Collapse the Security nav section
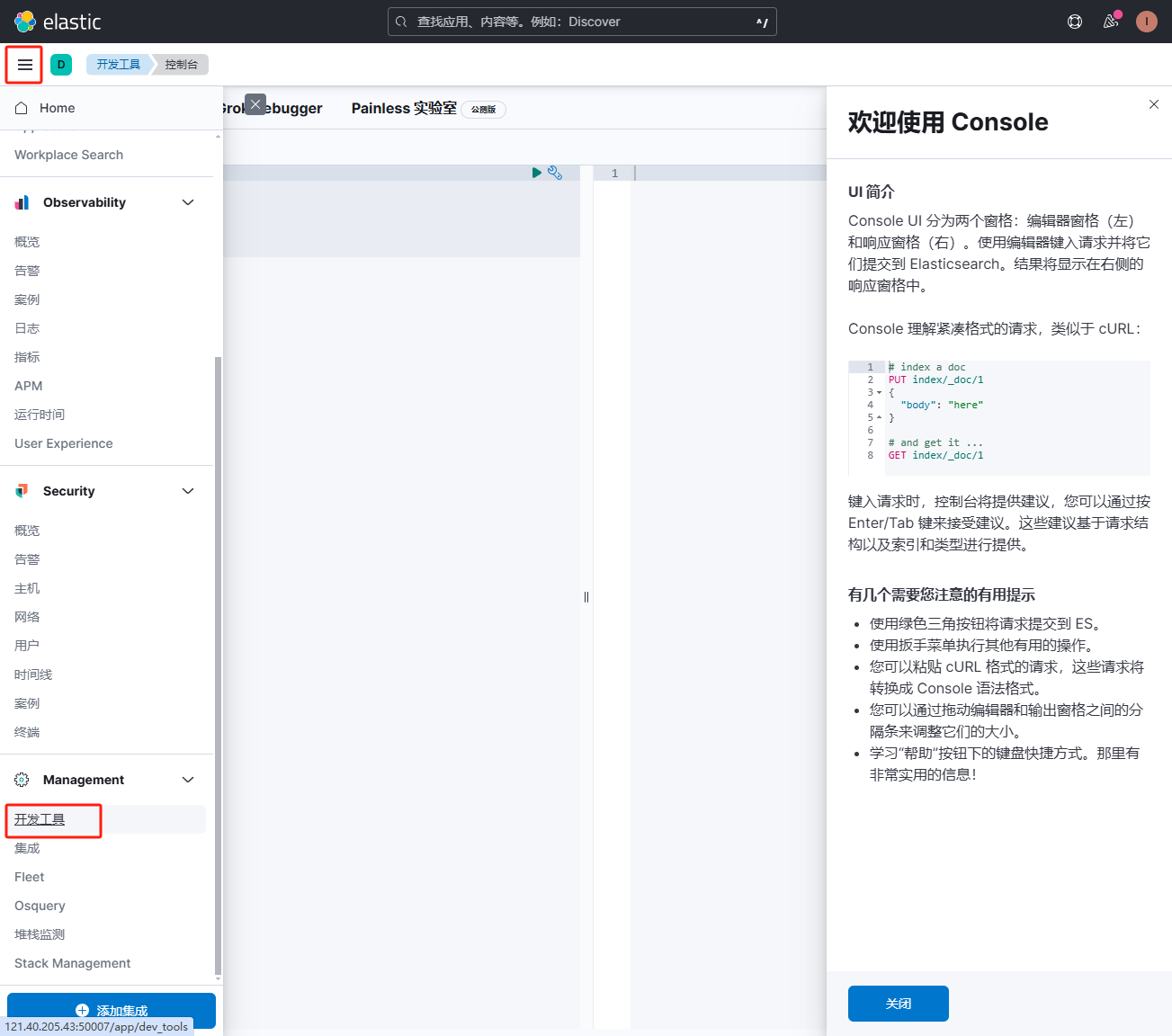Screen dimensions: 1172x1036 point(188,491)
